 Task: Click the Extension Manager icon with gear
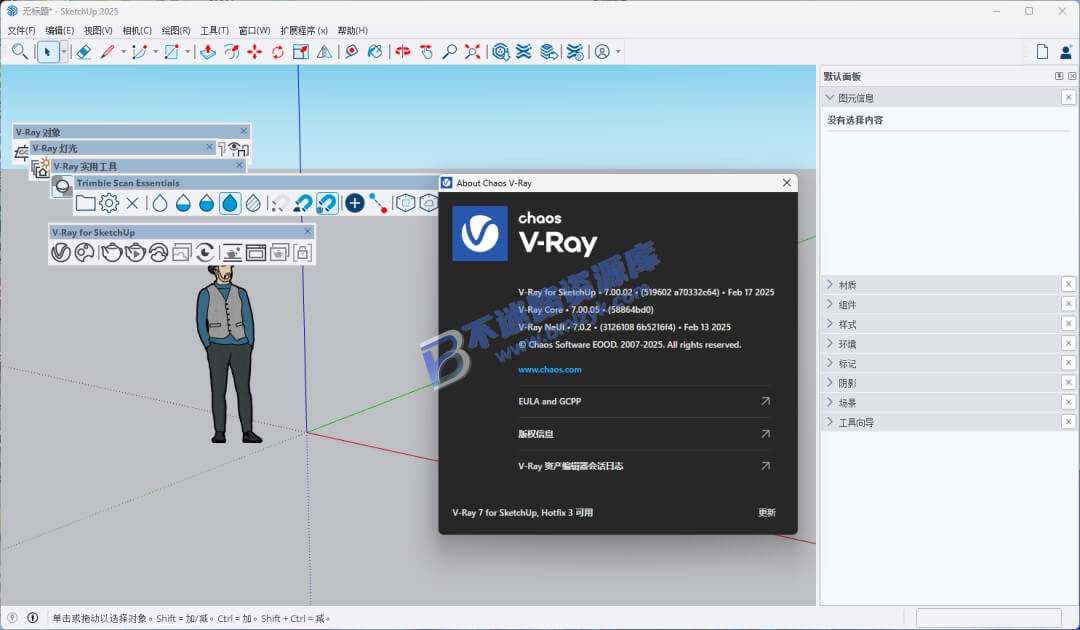(x=575, y=52)
